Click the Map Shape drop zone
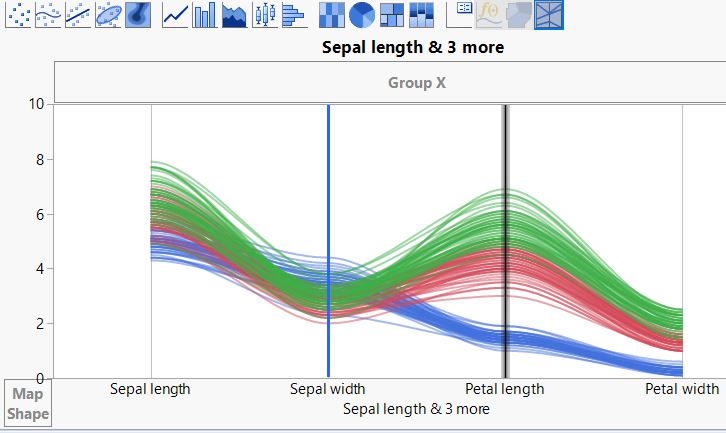 pyautogui.click(x=27, y=404)
